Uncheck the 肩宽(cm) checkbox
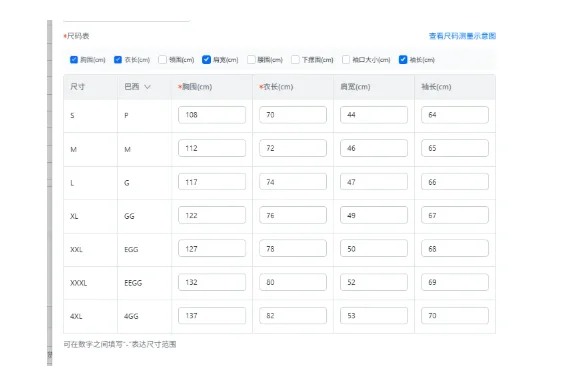Image resolution: width=580 pixels, height=366 pixels. pos(206,60)
